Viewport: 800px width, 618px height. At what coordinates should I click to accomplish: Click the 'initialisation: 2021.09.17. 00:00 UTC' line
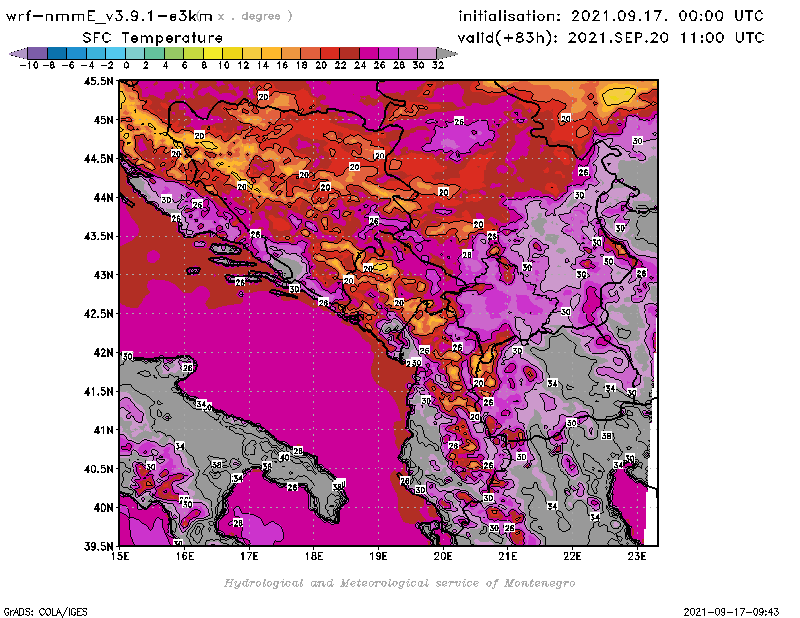(x=611, y=16)
